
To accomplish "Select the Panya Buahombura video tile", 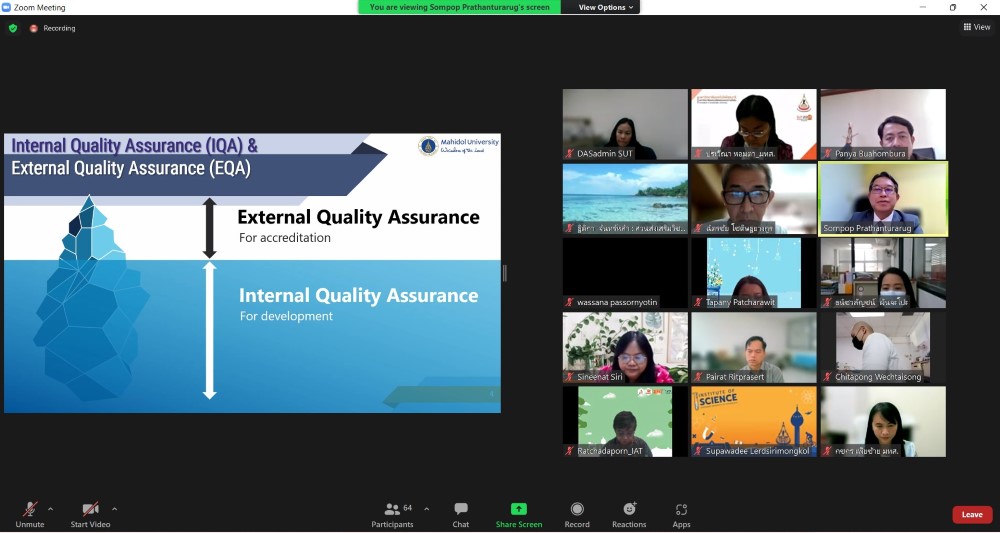I will tap(883, 124).
